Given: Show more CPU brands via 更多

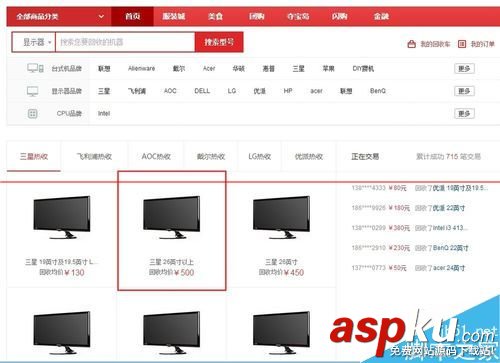Looking at the screenshot, I should coord(464,114).
